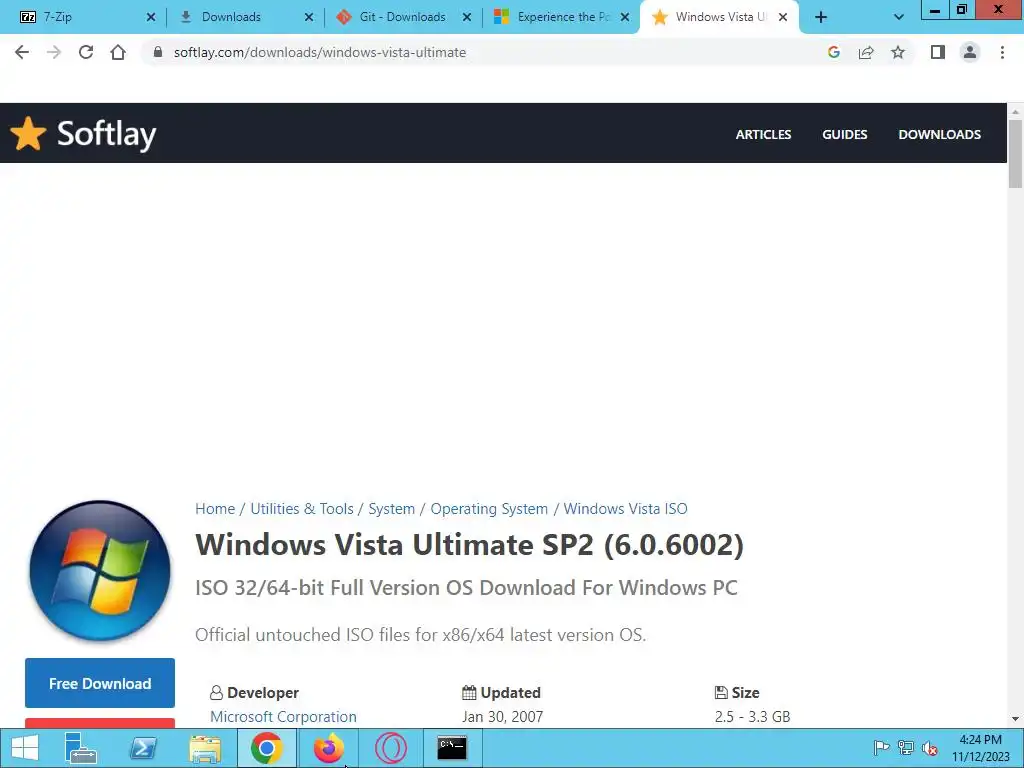Open the System breadcrumb link

pyautogui.click(x=391, y=509)
